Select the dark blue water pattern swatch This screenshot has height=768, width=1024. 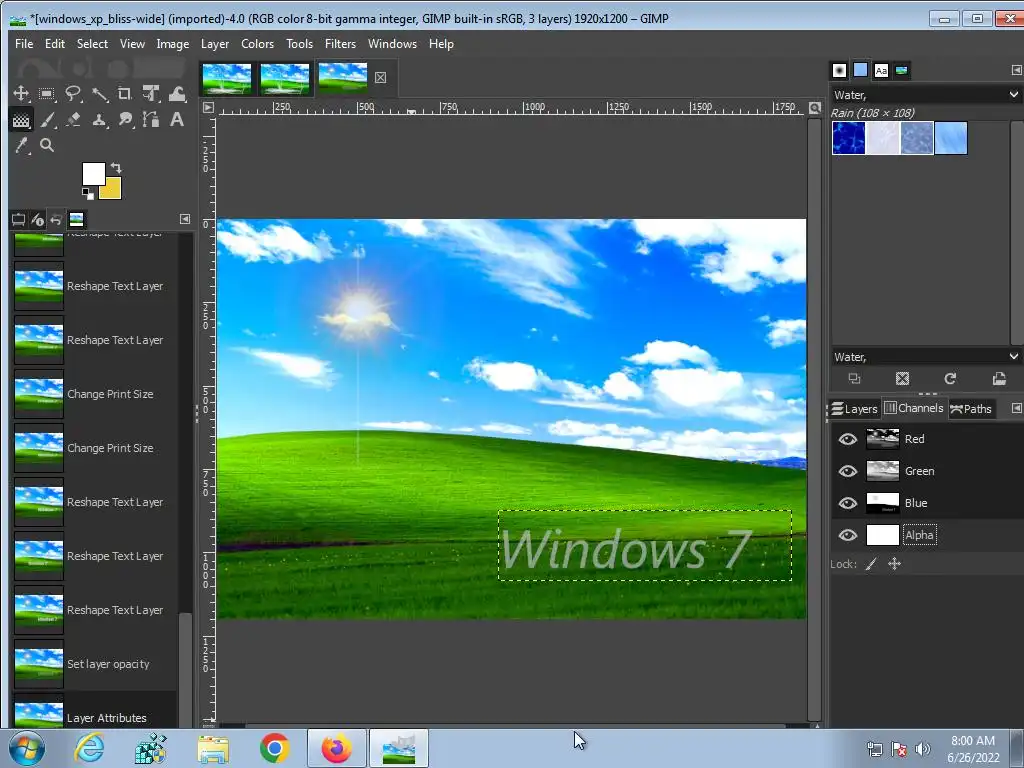point(849,138)
